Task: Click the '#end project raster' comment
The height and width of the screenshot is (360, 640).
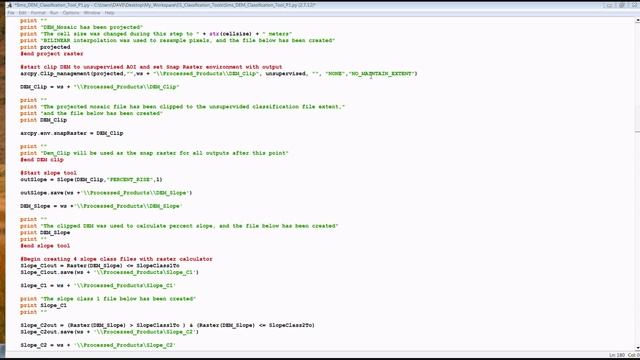Action: coord(52,54)
